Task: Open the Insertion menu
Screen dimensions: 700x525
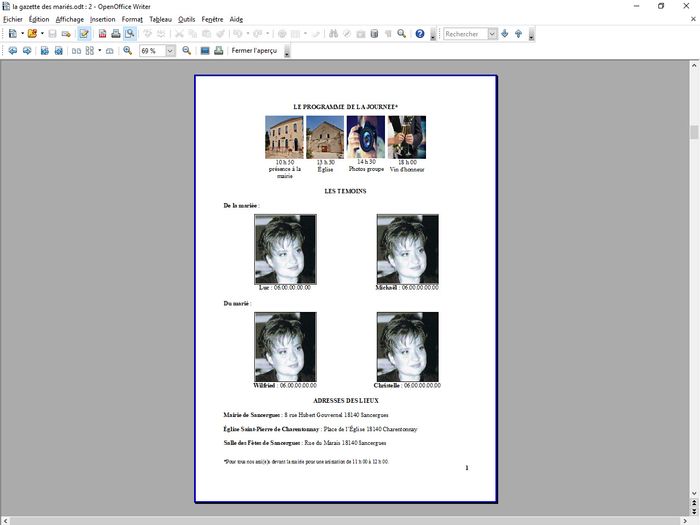Action: tap(103, 19)
